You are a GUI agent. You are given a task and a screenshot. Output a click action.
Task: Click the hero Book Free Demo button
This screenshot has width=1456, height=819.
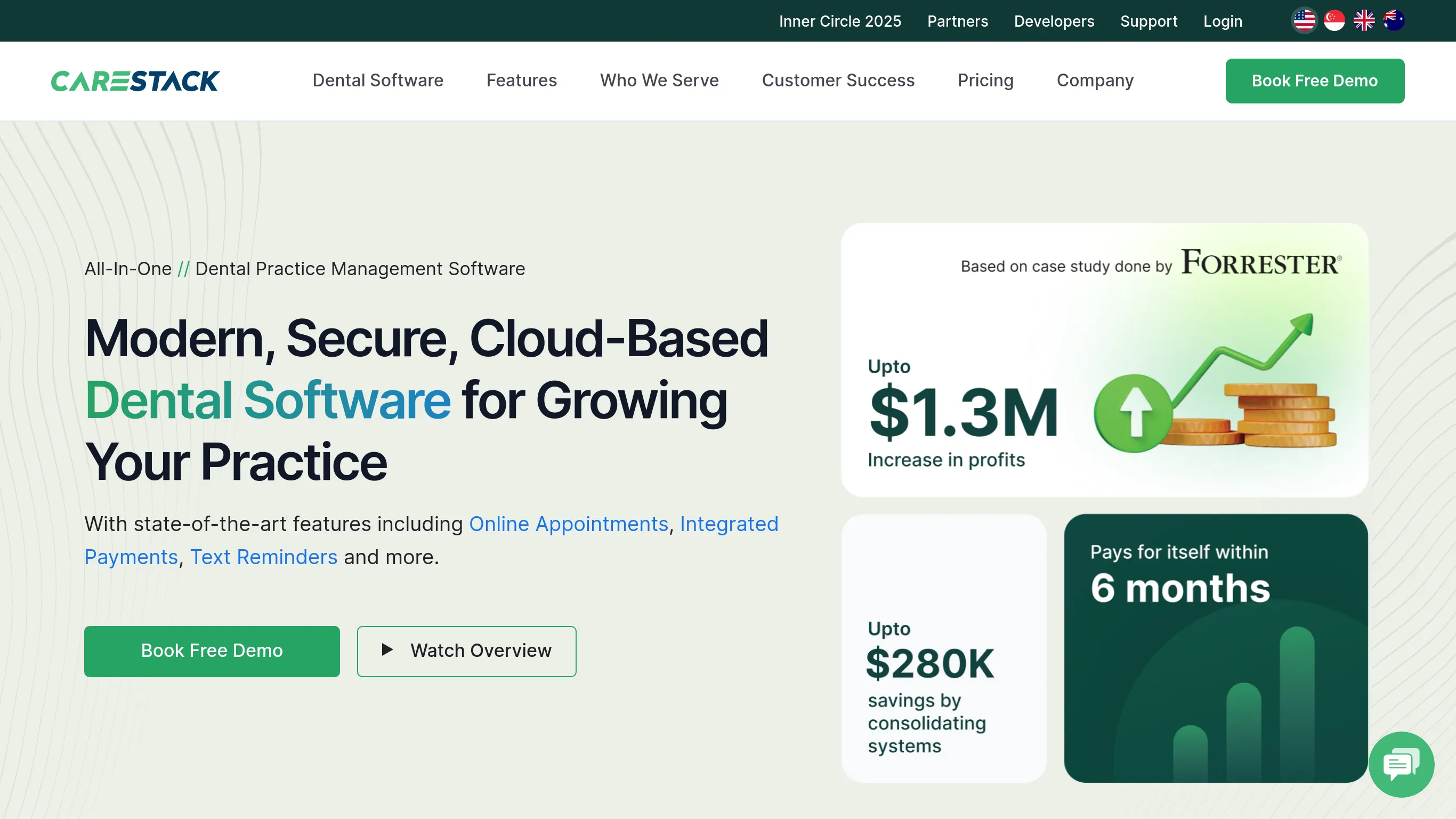tap(212, 651)
